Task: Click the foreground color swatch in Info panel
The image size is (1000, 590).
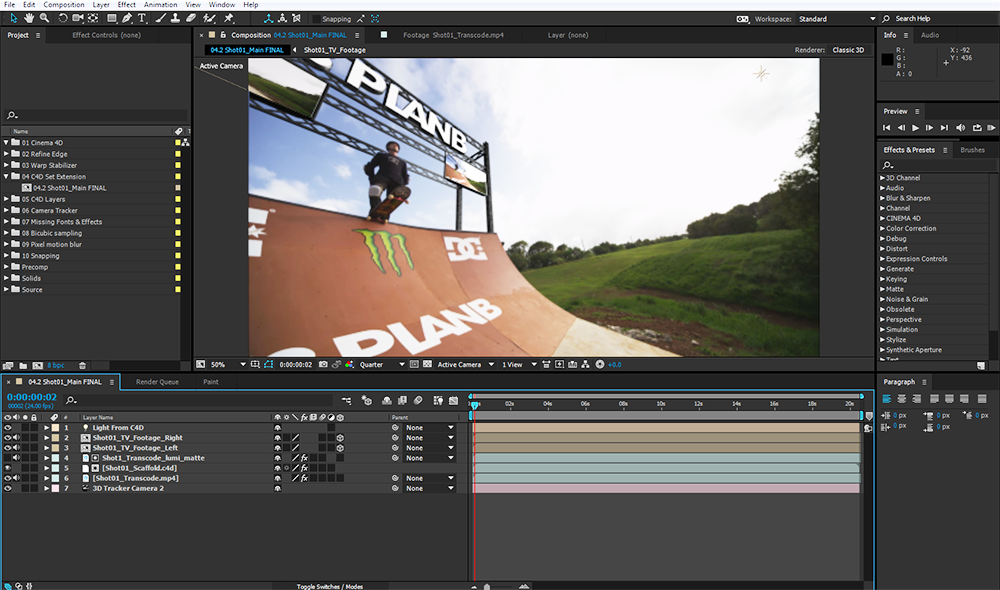Action: pyautogui.click(x=886, y=62)
